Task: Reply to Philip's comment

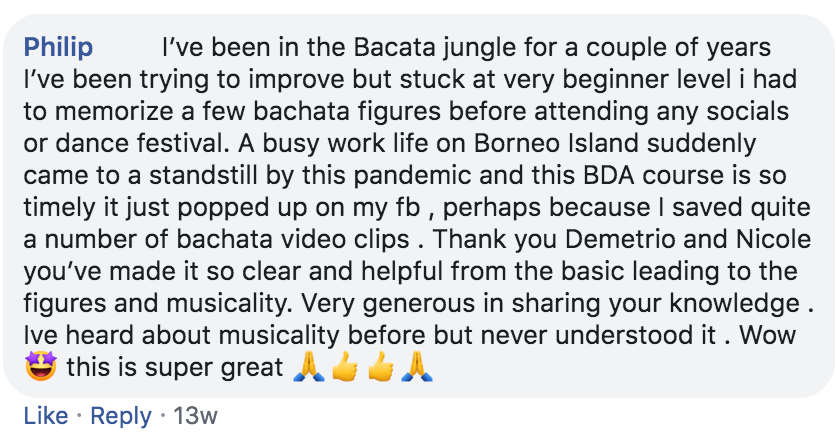Action: pyautogui.click(x=121, y=416)
